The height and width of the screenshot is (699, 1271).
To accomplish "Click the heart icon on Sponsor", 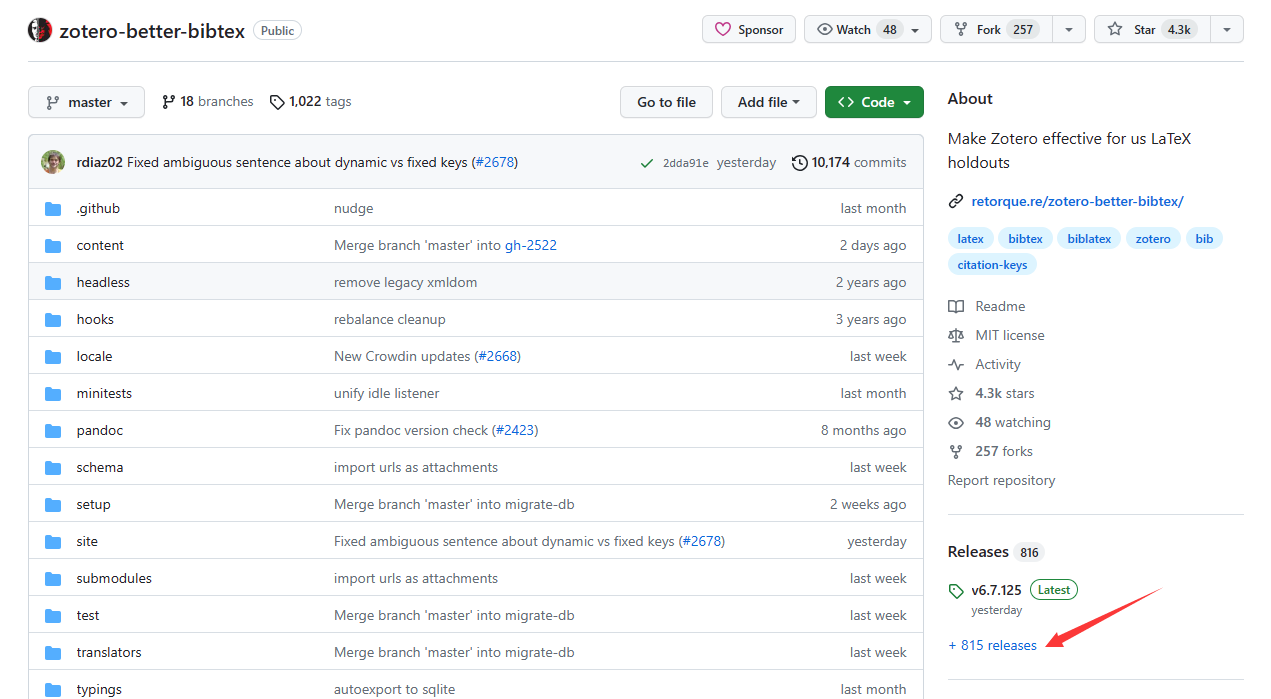I will click(723, 30).
